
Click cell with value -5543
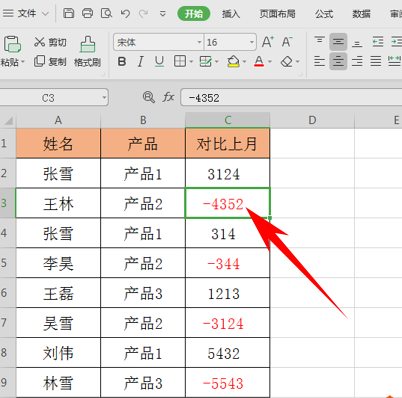[228, 383]
